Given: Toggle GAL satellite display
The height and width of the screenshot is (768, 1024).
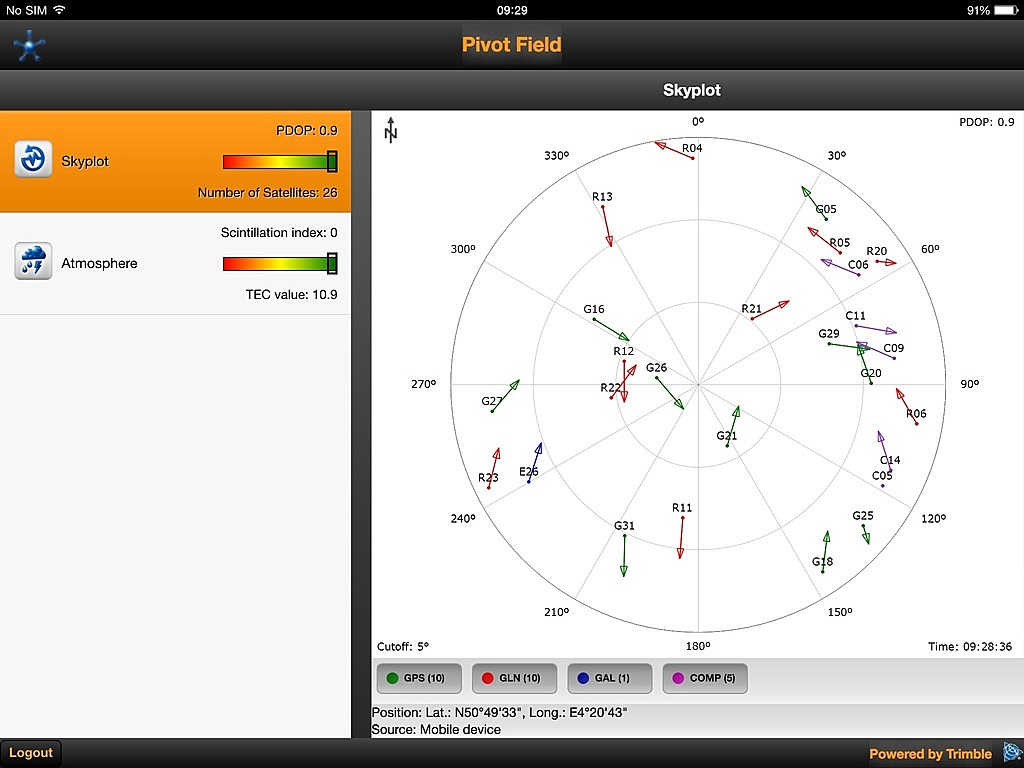Looking at the screenshot, I should [609, 678].
